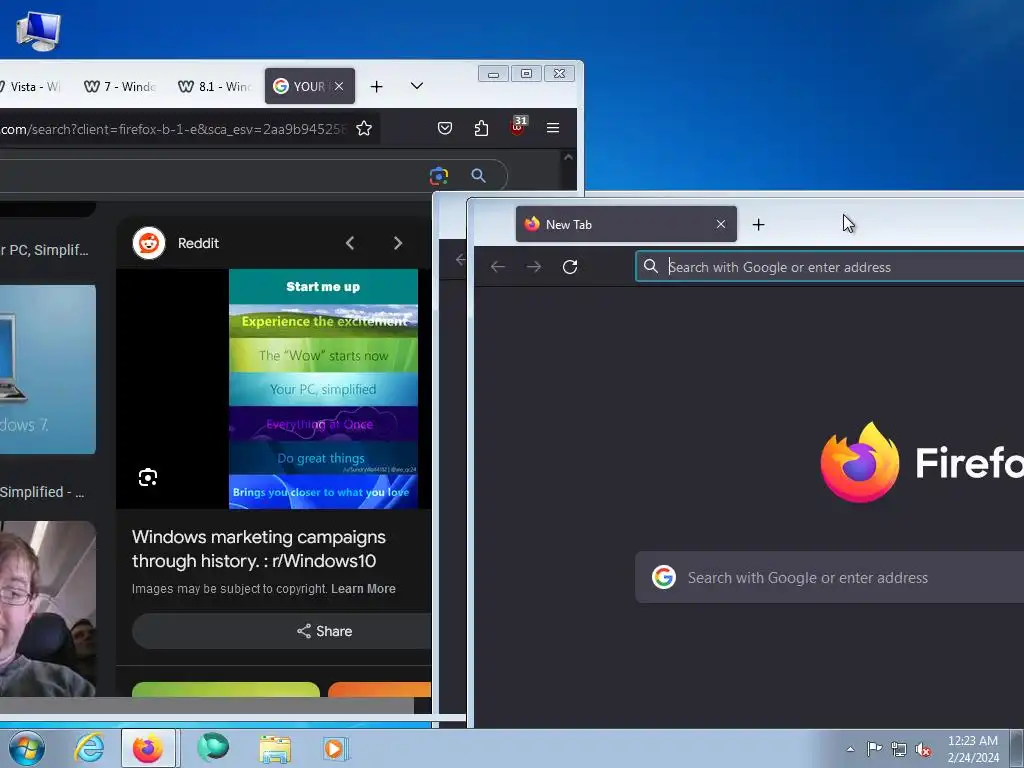
Task: Click Firefox taskbar button
Action: click(x=148, y=748)
